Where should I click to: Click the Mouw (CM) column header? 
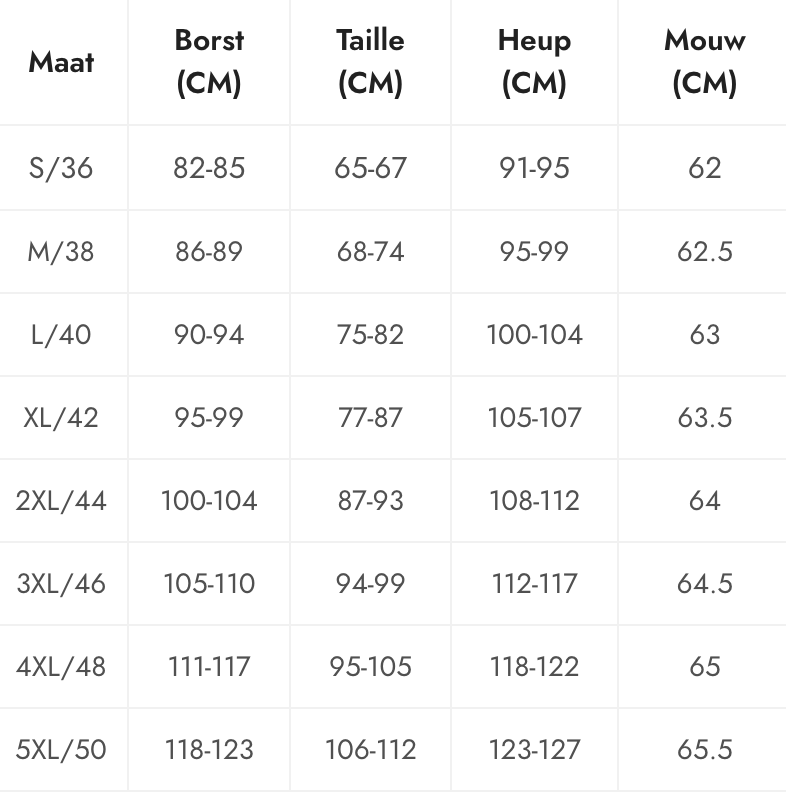704,62
